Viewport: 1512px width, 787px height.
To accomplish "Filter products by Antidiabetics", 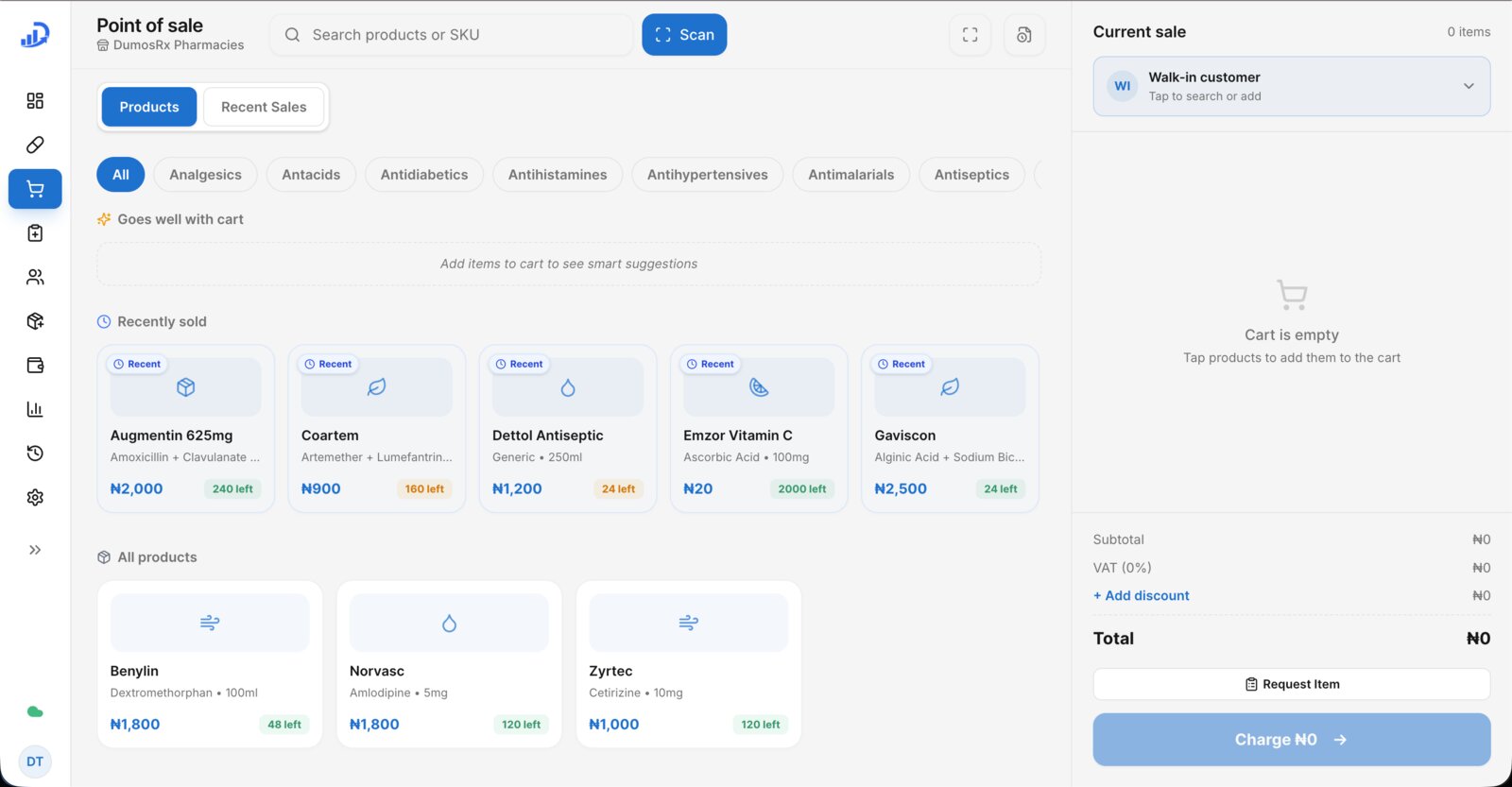I will coord(424,175).
